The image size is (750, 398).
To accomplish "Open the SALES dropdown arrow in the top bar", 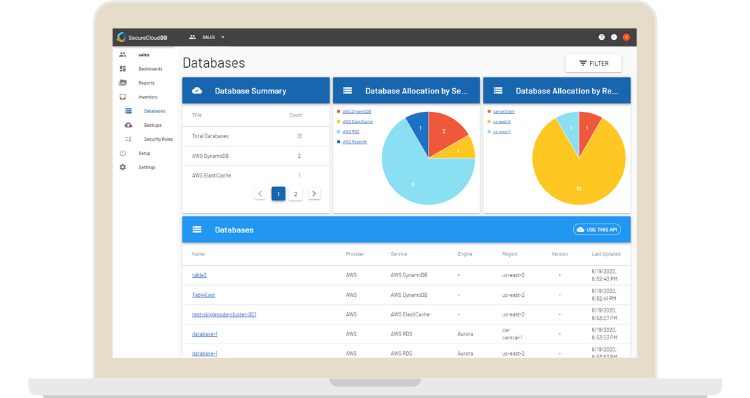I will point(223,37).
